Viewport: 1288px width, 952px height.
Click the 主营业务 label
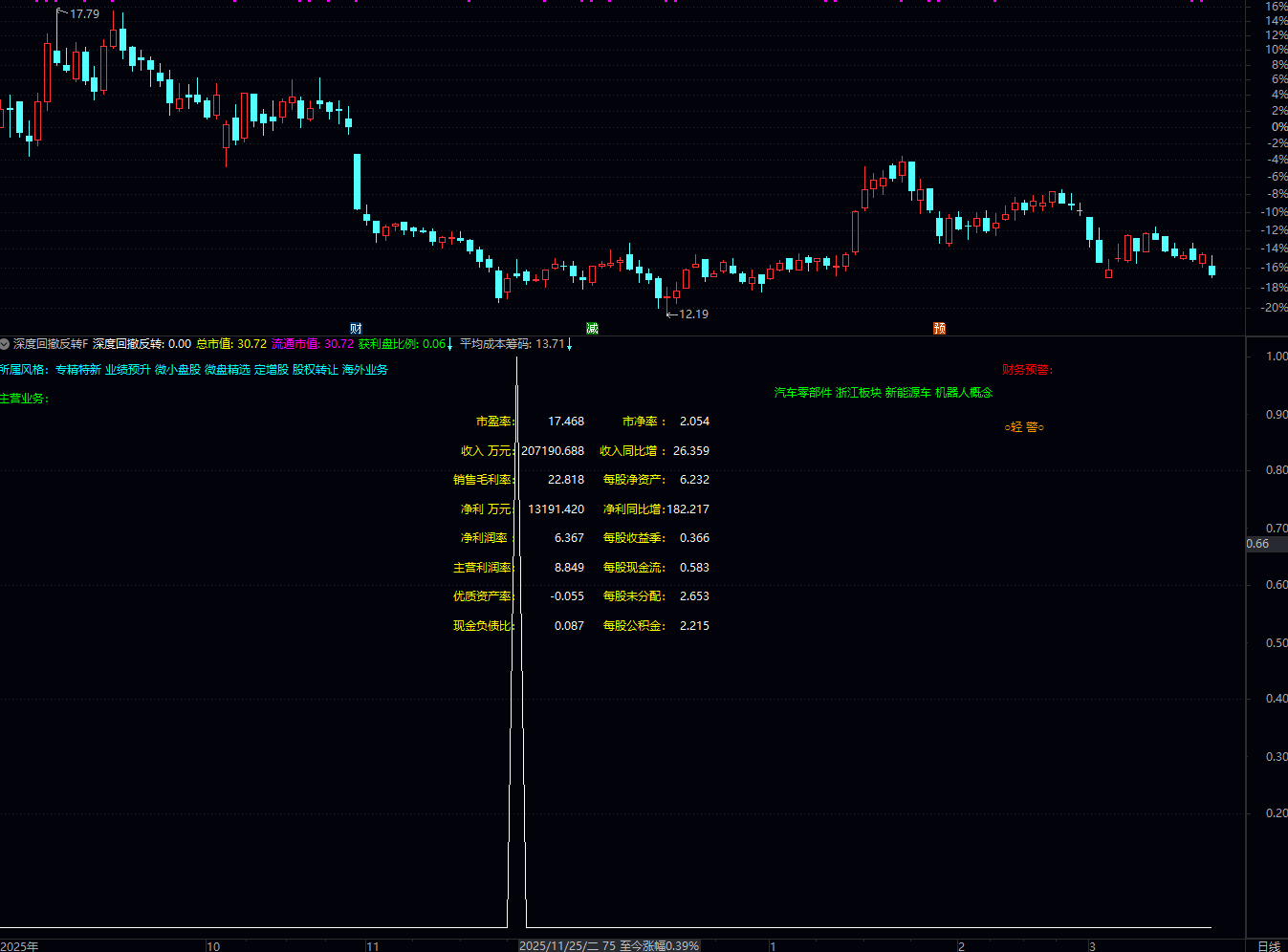coord(24,399)
